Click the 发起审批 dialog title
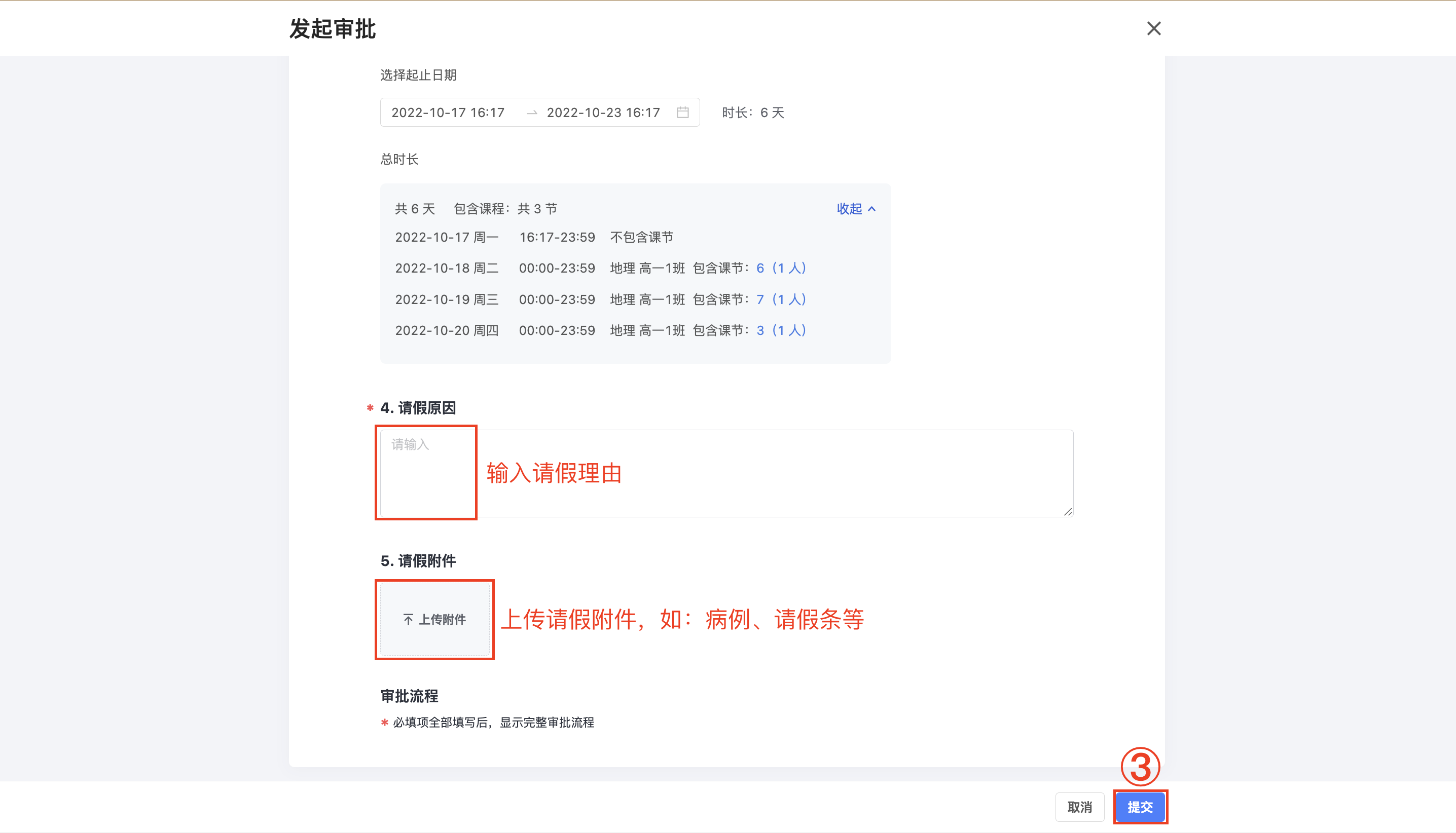Image resolution: width=1456 pixels, height=833 pixels. pyautogui.click(x=332, y=28)
